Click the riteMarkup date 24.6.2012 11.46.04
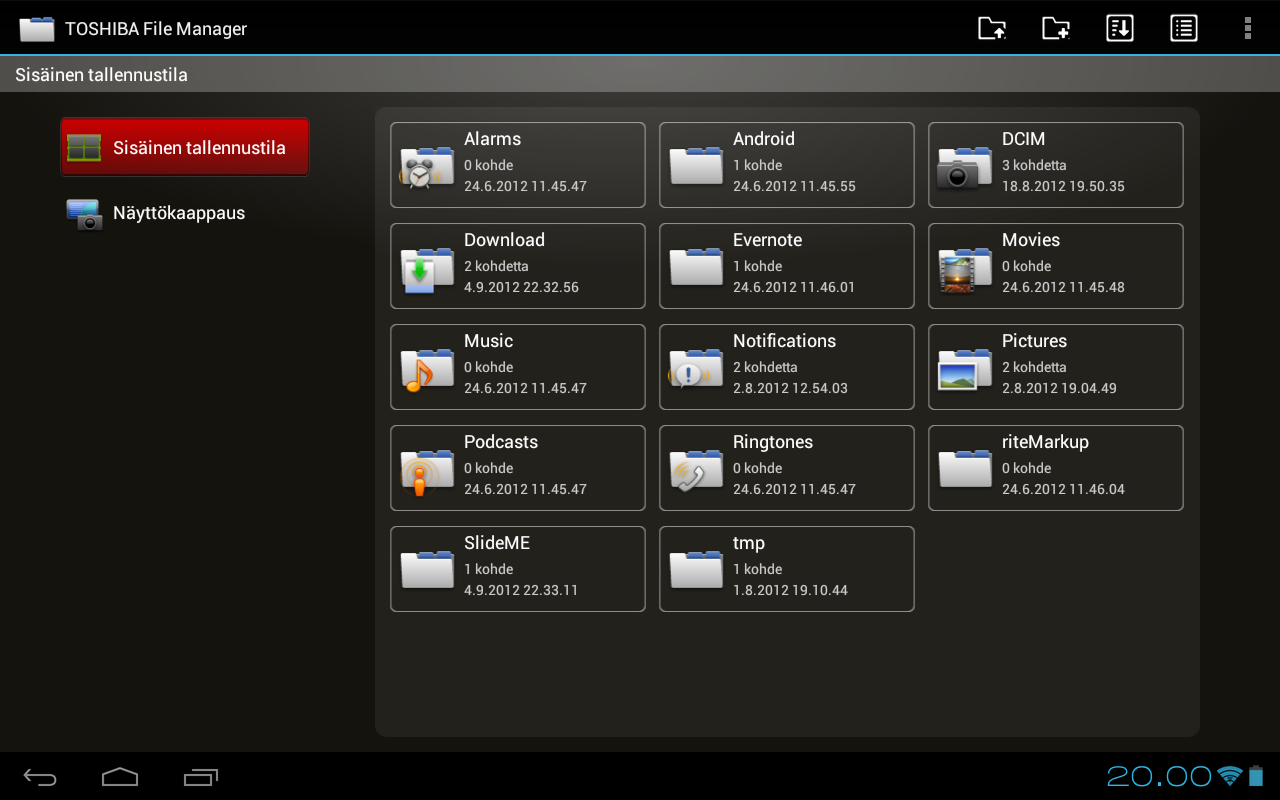This screenshot has height=800, width=1280. click(1063, 489)
